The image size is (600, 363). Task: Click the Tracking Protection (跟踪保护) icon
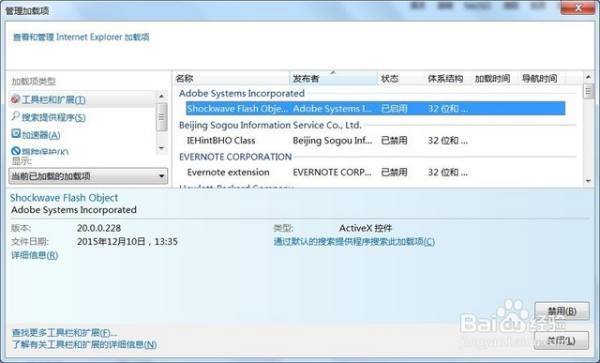(x=16, y=151)
